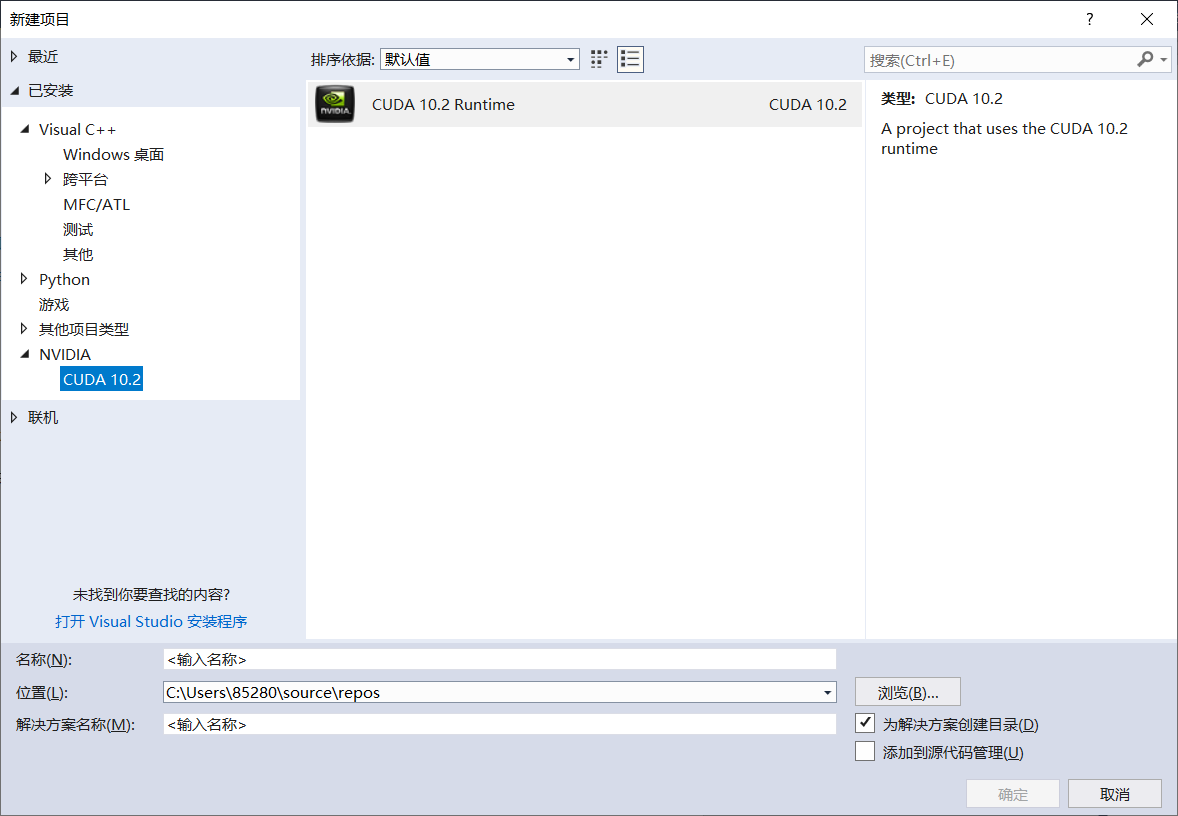Image resolution: width=1178 pixels, height=816 pixels.
Task: Expand the 跨平台 node
Action: coord(48,179)
